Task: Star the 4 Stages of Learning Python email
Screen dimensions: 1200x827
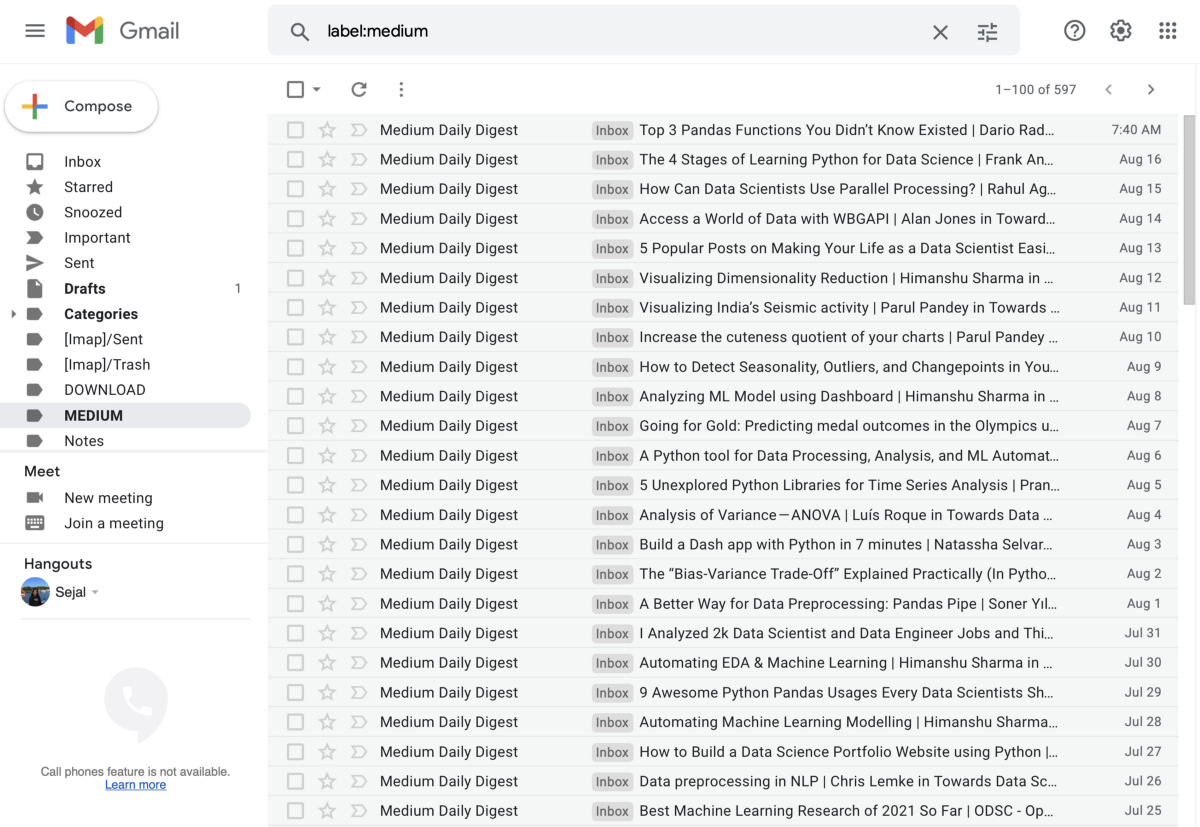Action: (327, 159)
